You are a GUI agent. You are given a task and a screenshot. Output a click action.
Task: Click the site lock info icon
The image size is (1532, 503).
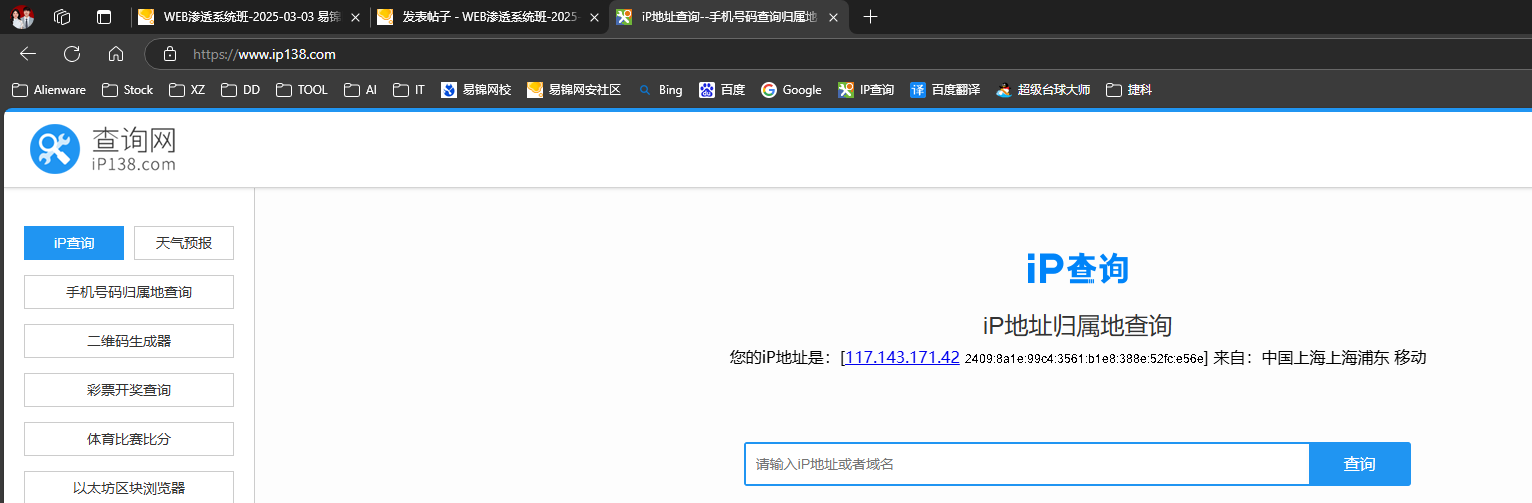(x=170, y=54)
